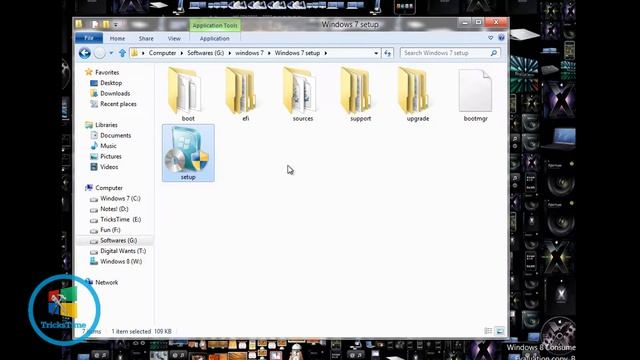Click Properties icon in Quick Access Toolbar
This screenshot has width=640, height=360.
click(95, 25)
